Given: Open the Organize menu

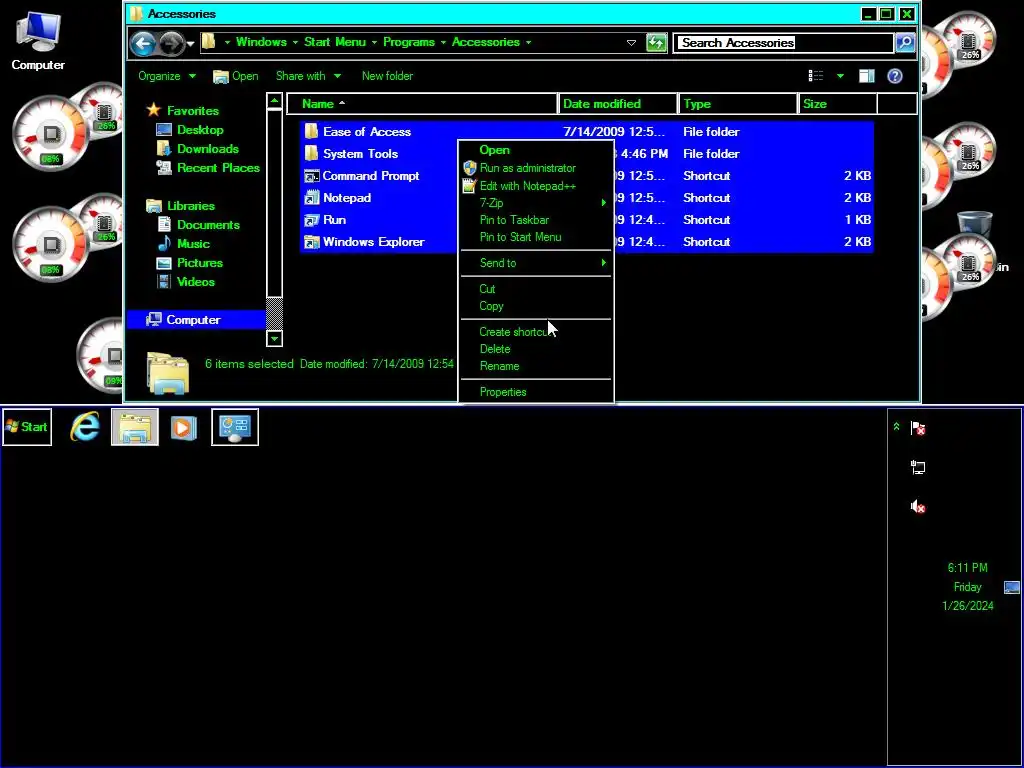Looking at the screenshot, I should 167,76.
